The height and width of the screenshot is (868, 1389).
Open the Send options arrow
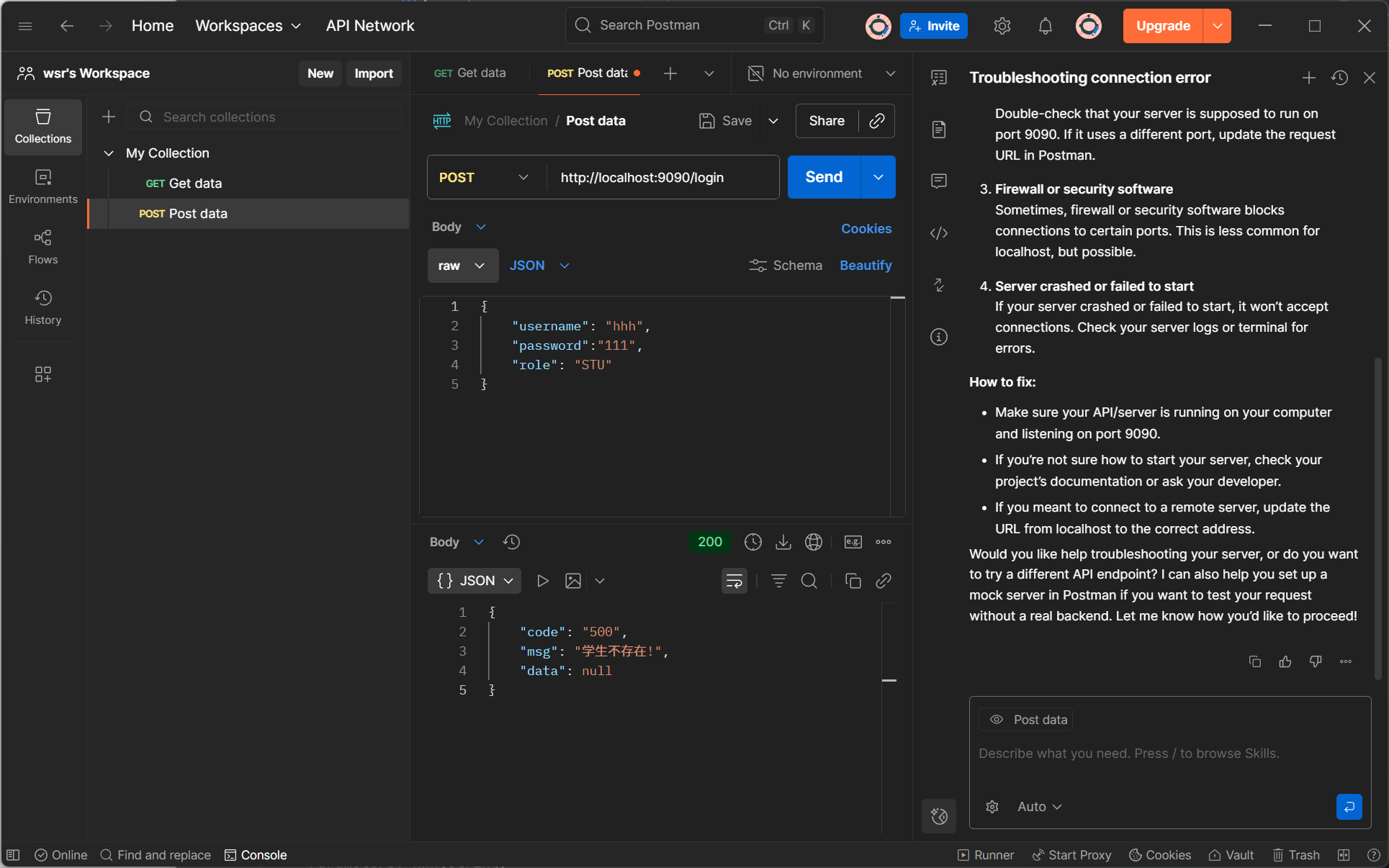pyautogui.click(x=878, y=177)
